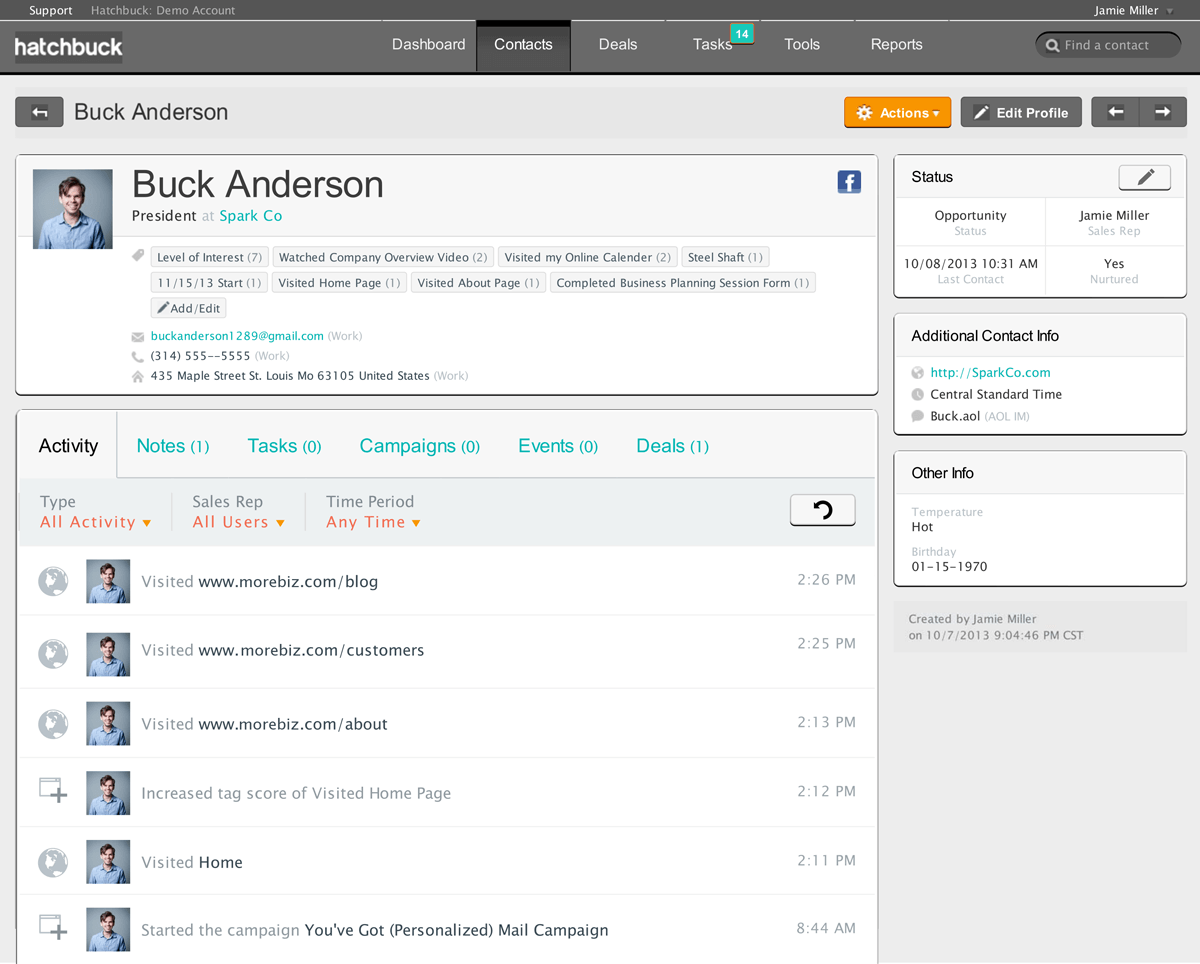Click the gear icon on the Actions button
1200x964 pixels.
(865, 112)
